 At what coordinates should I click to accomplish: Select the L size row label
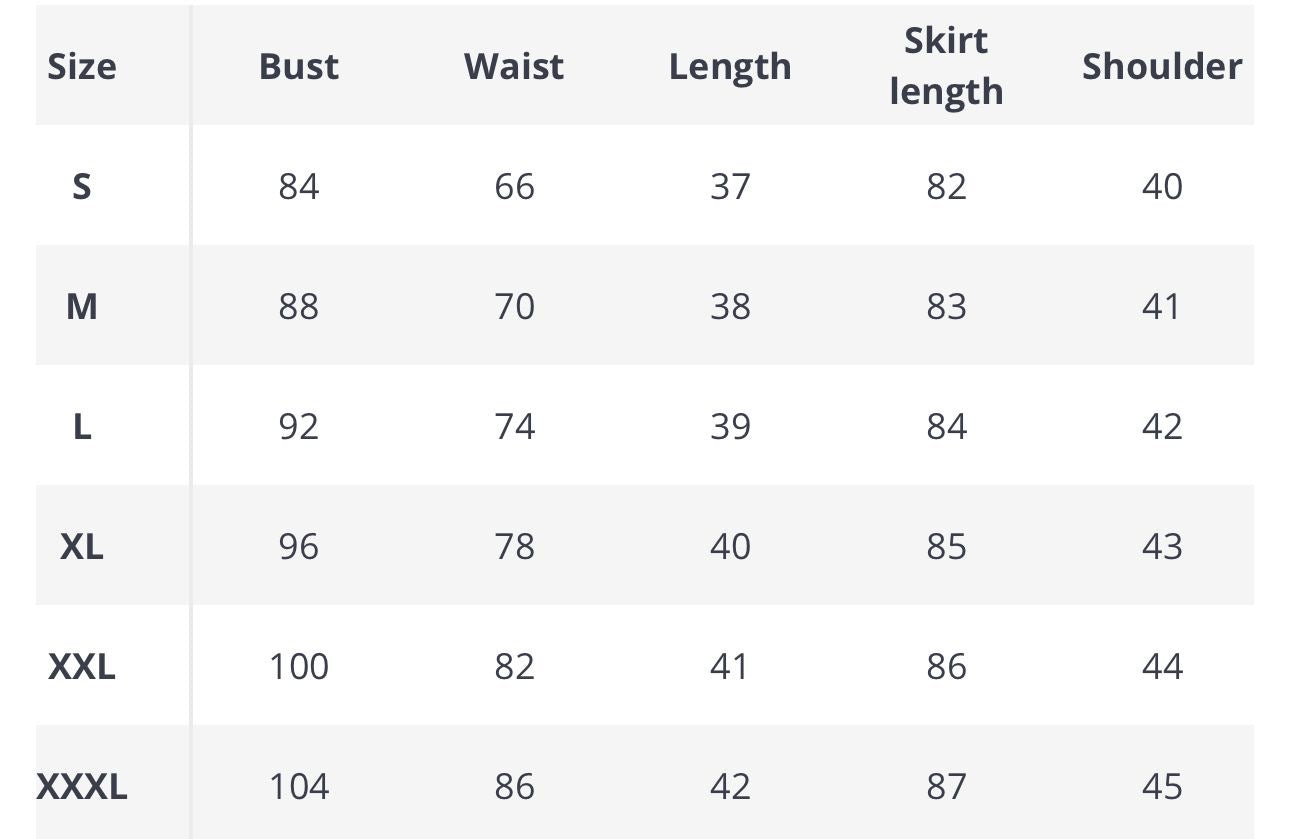tap(82, 426)
